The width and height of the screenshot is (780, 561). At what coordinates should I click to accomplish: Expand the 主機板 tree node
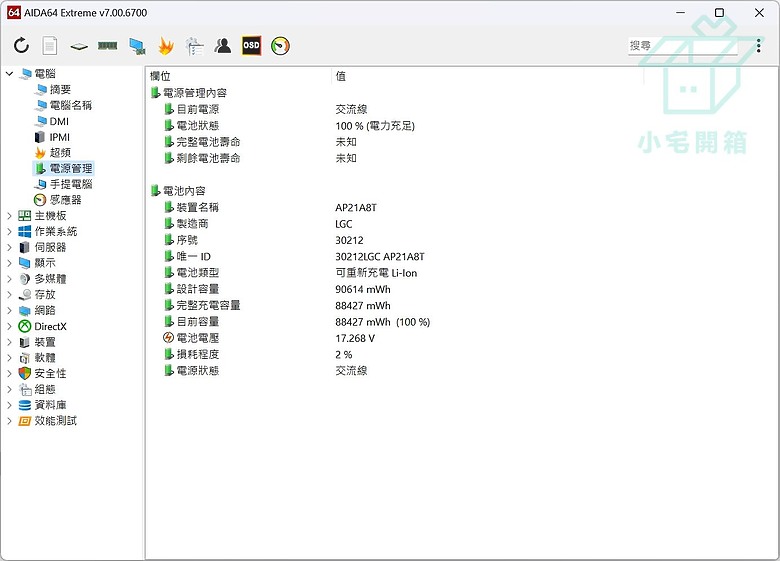pos(9,216)
